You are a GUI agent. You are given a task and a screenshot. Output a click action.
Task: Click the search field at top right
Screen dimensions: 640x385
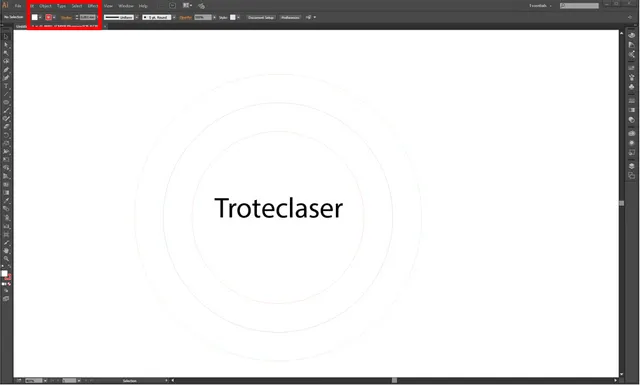tap(579, 6)
